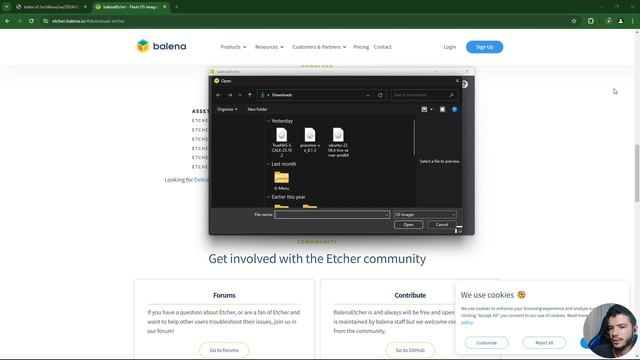Image resolution: width=640 pixels, height=360 pixels.
Task: Click the Contact link
Action: tap(382, 47)
